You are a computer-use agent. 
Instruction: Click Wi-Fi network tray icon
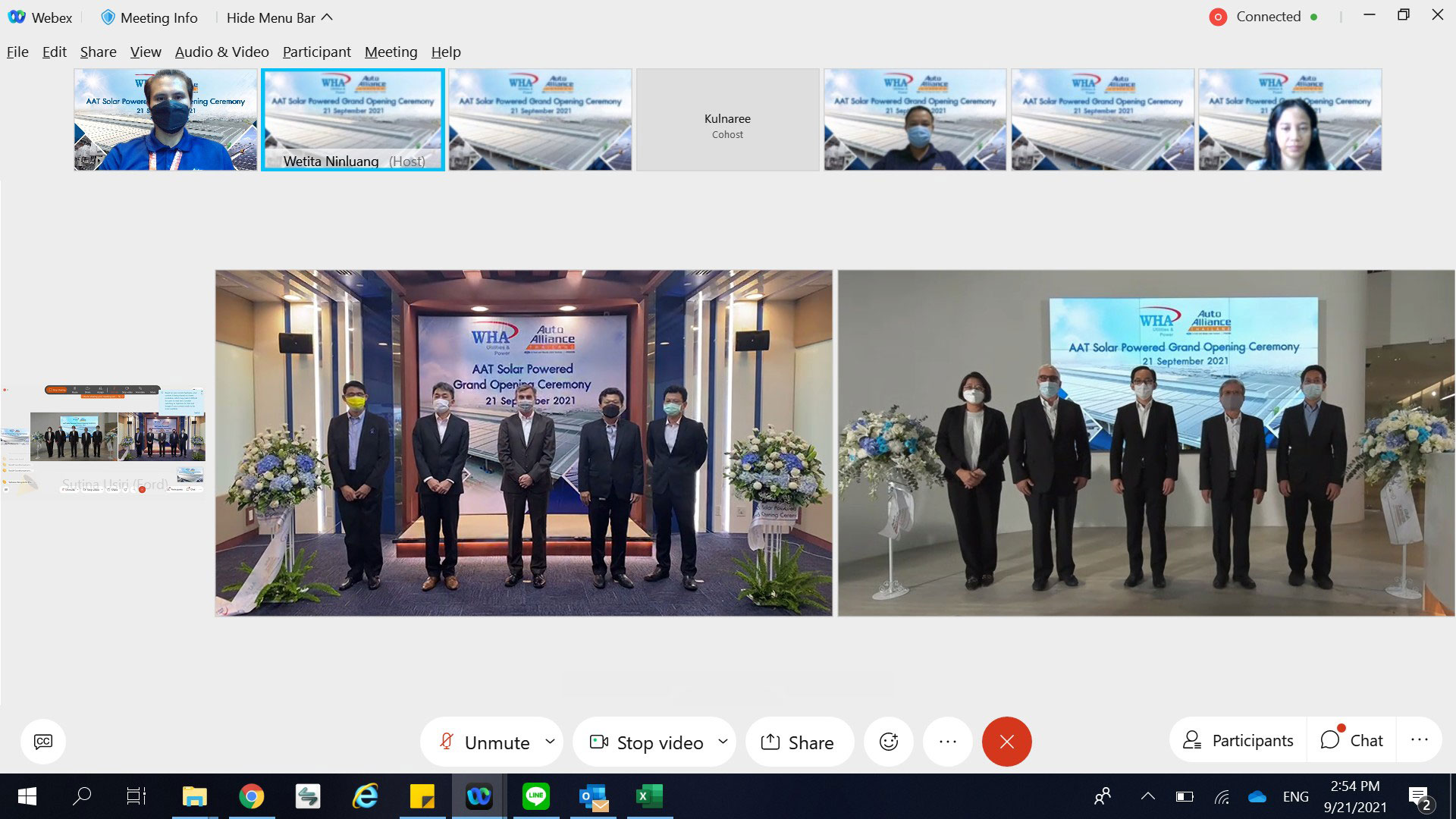[x=1222, y=796]
